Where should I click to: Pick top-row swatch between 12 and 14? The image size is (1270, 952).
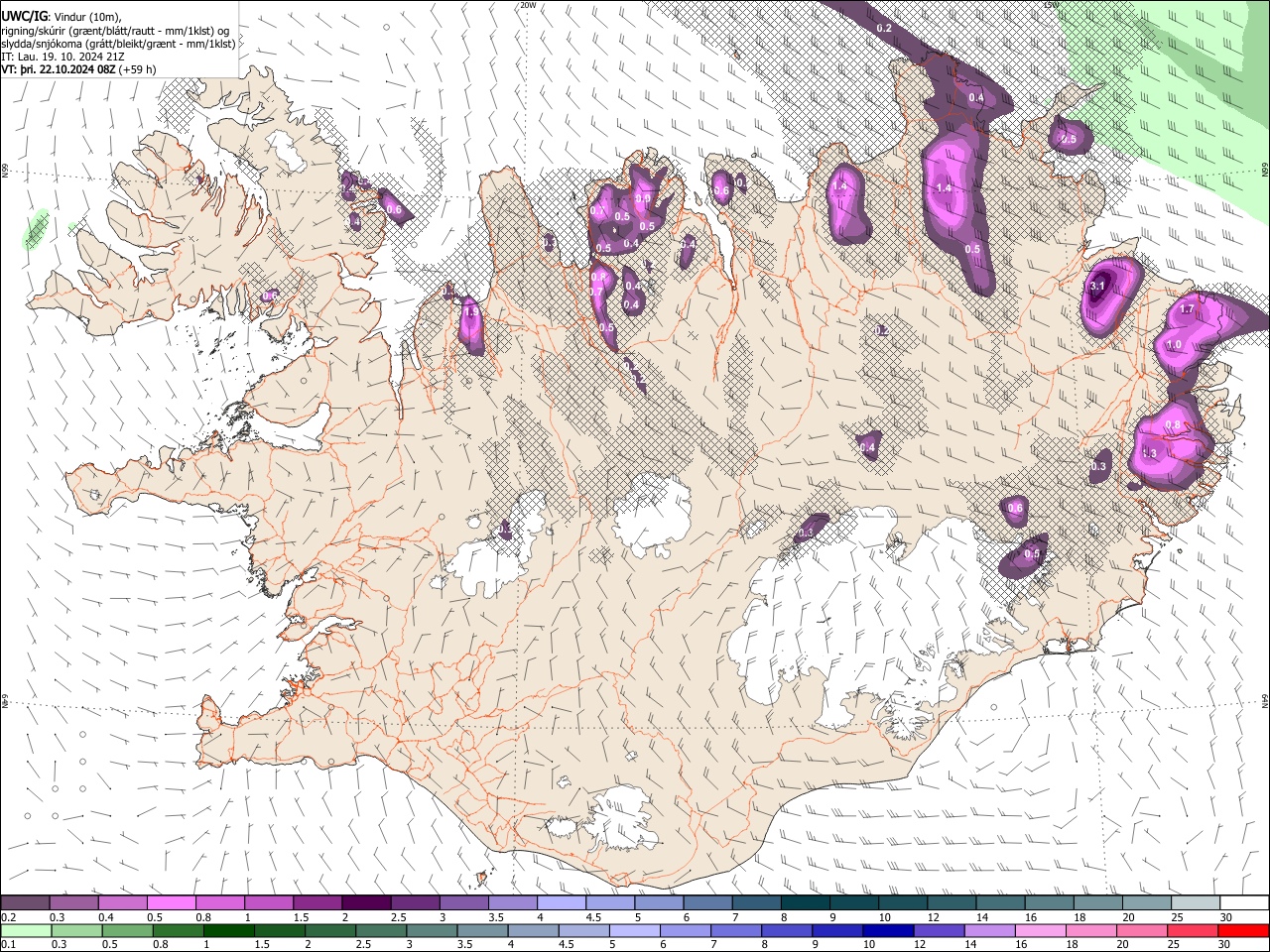pyautogui.click(x=951, y=903)
